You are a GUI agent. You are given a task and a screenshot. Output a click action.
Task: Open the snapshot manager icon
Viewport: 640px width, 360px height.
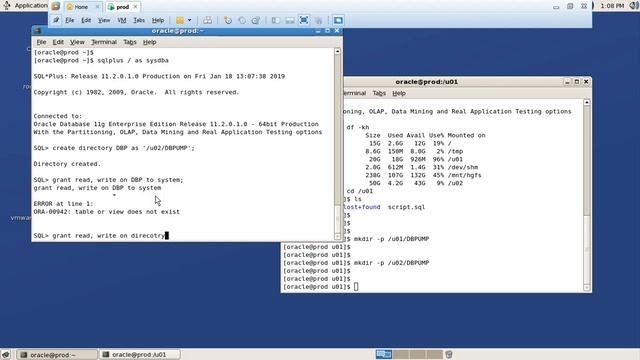(256, 20)
